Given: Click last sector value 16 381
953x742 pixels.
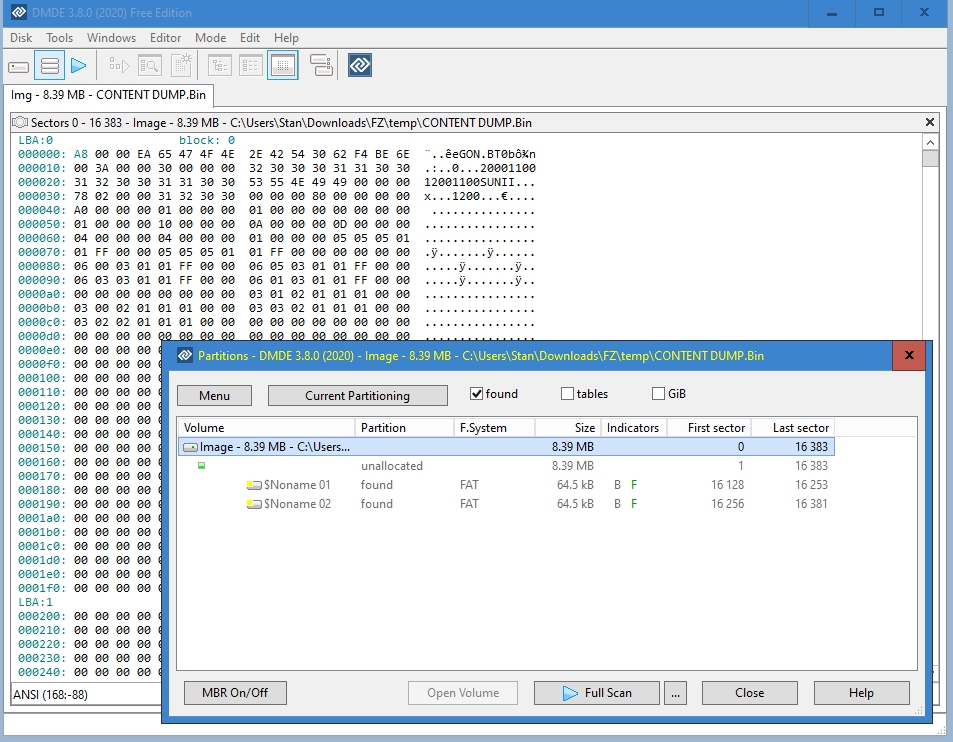Looking at the screenshot, I should (811, 504).
